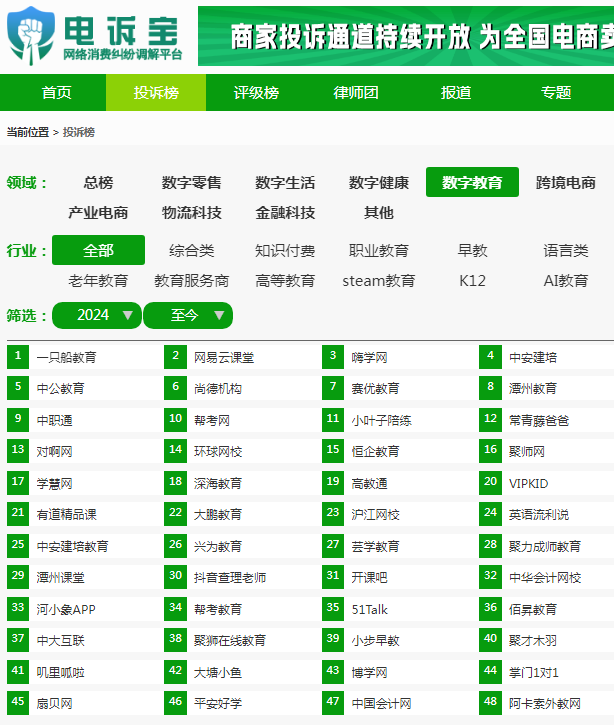Filter industry by K12
Screen dimensions: 614x725
(472, 280)
